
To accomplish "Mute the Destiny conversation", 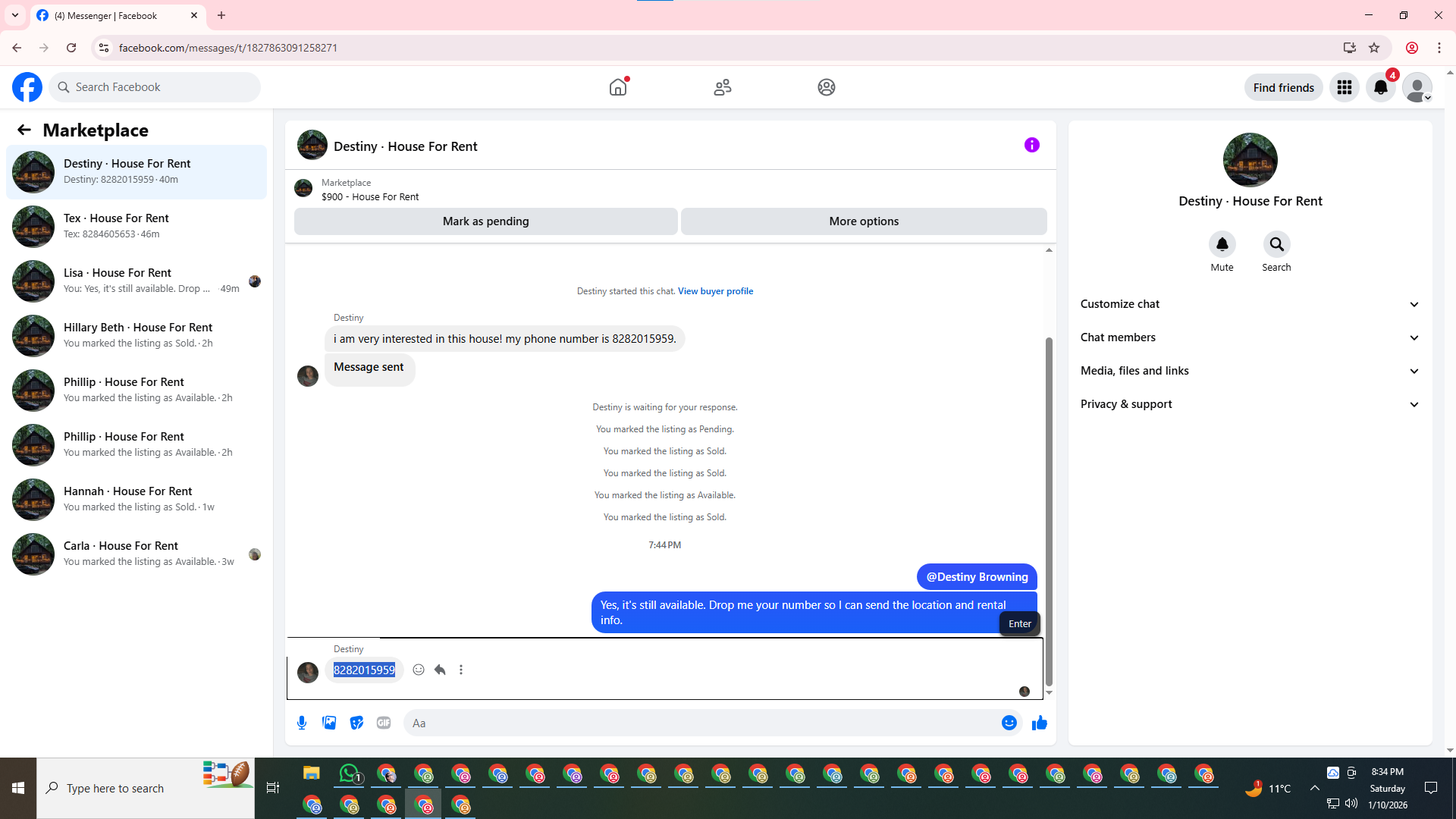I will 1222,245.
